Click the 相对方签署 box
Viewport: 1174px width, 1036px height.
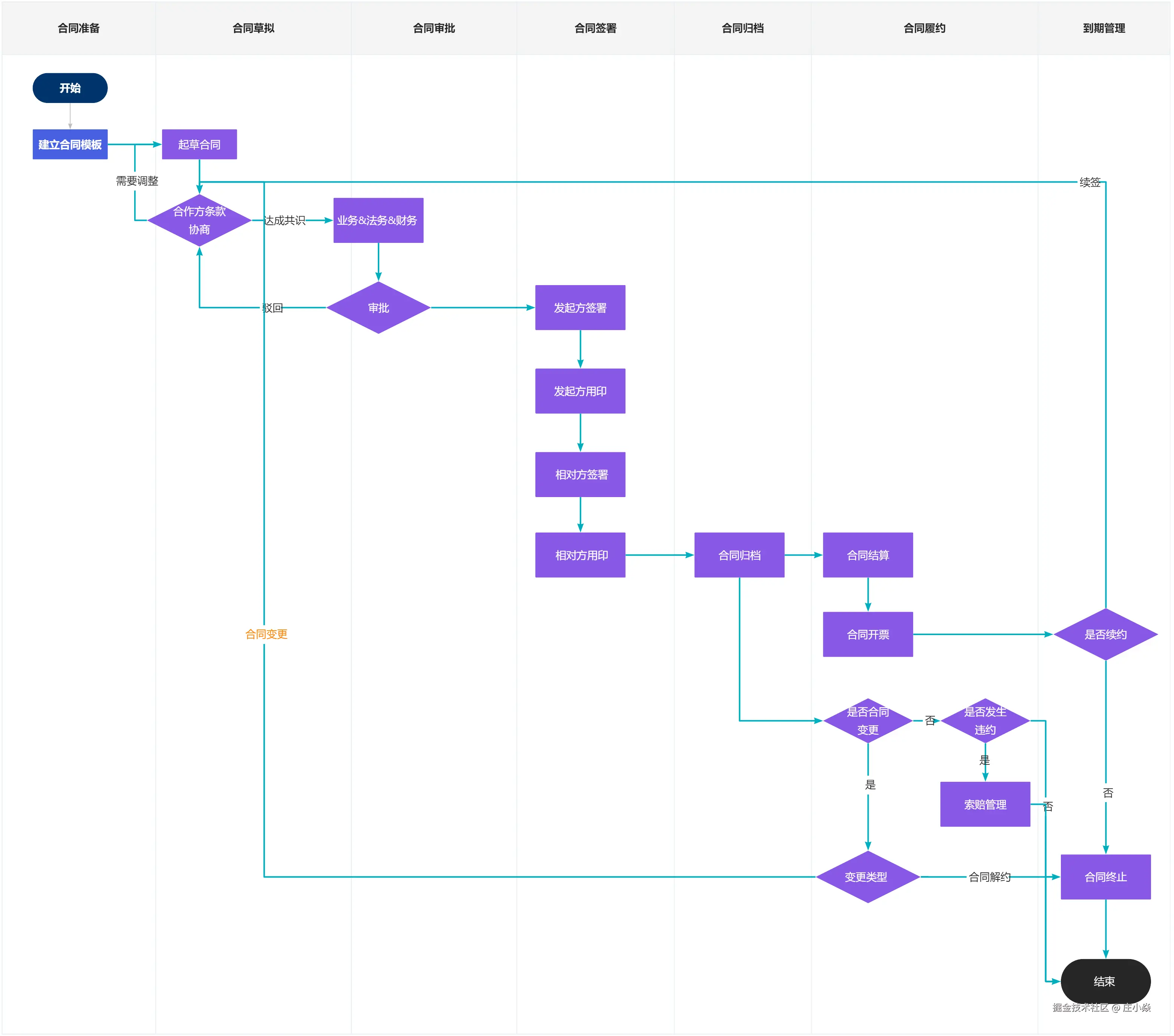coord(580,474)
